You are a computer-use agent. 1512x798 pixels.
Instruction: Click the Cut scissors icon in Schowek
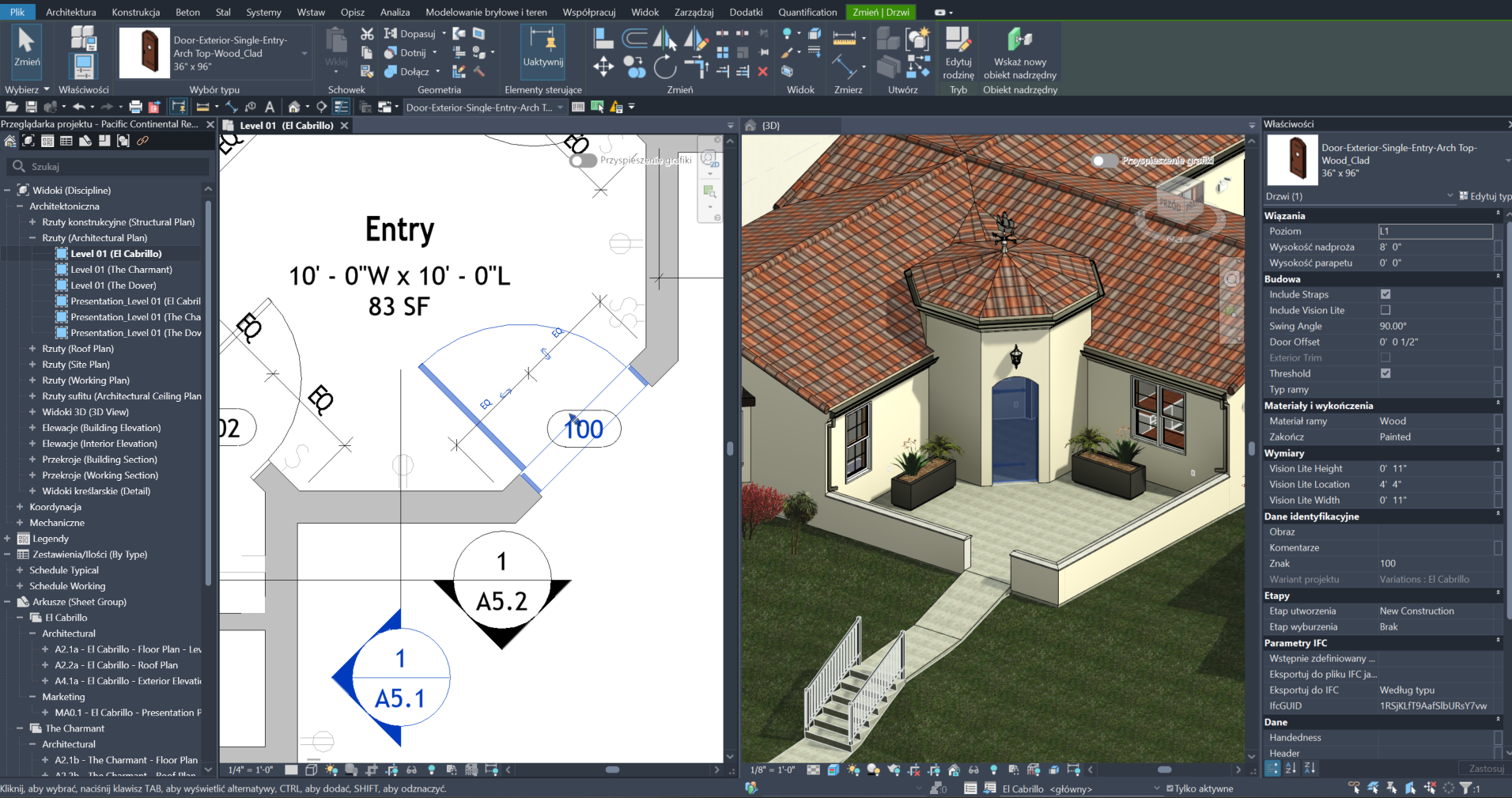coord(367,34)
